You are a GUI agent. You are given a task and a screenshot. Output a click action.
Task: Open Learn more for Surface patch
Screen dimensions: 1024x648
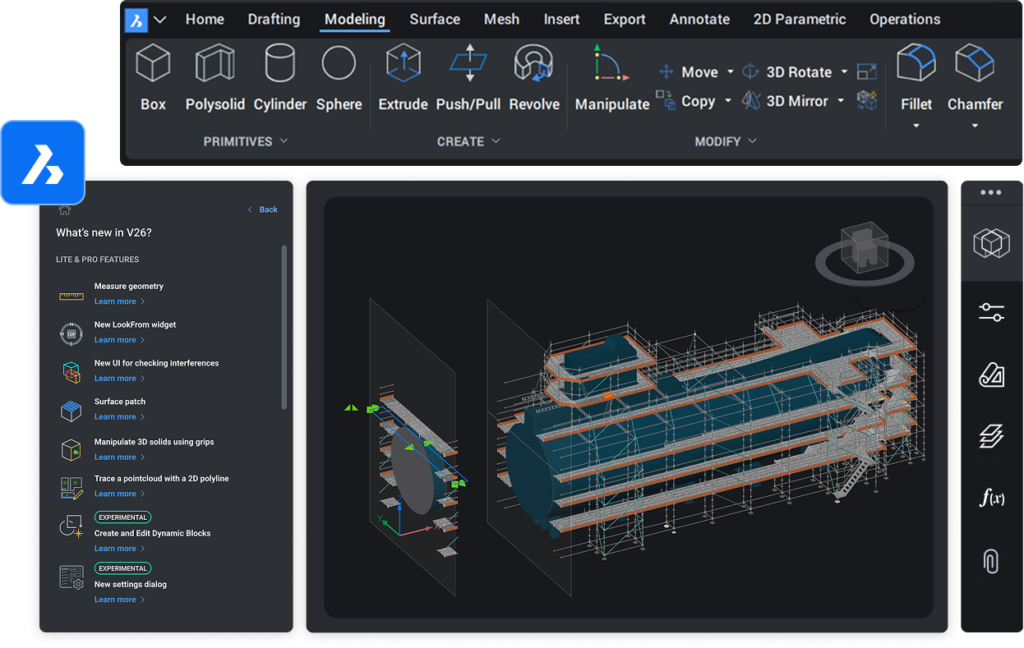[115, 417]
